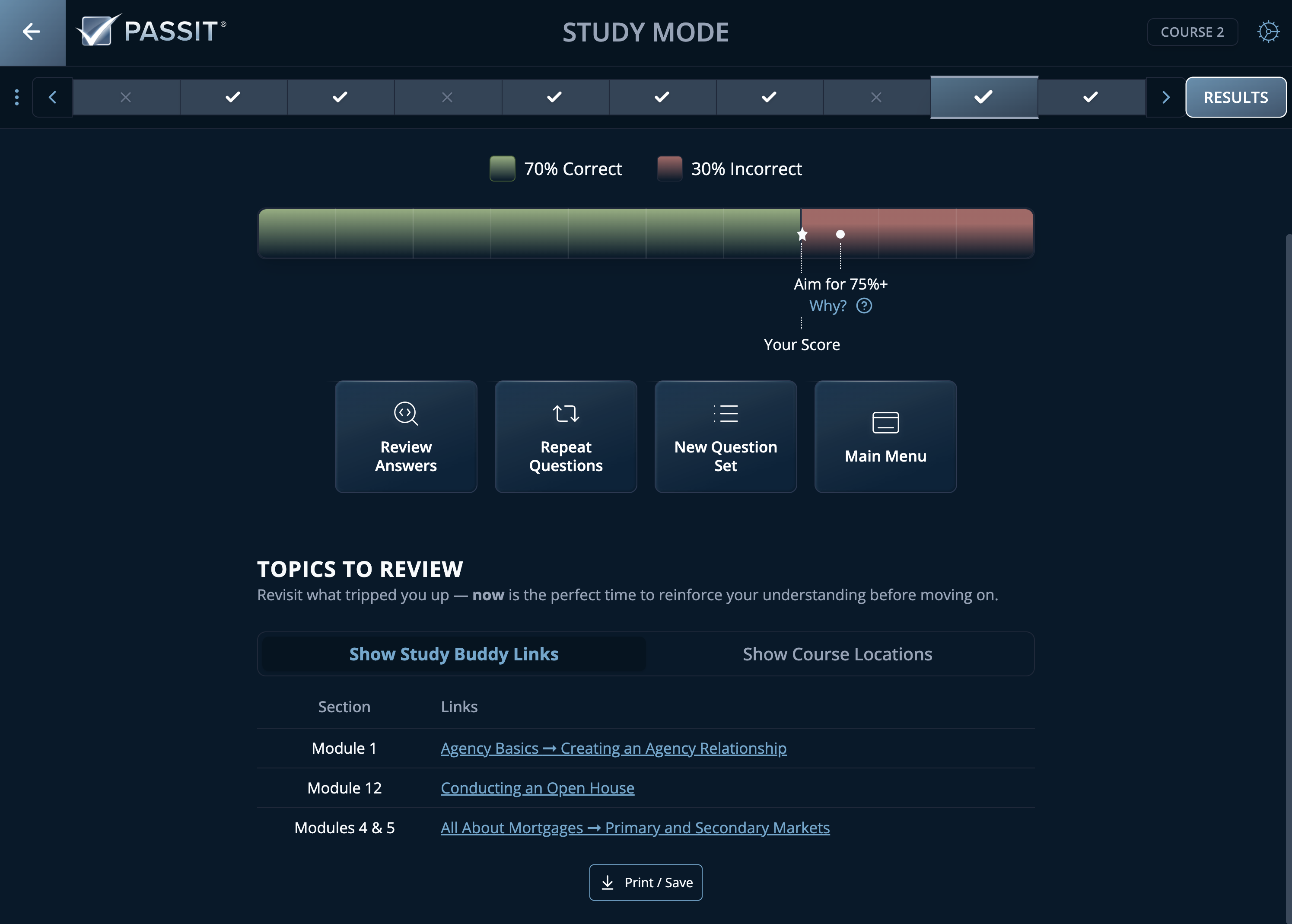Click the Why? help question icon
The image size is (1292, 924).
tap(864, 306)
